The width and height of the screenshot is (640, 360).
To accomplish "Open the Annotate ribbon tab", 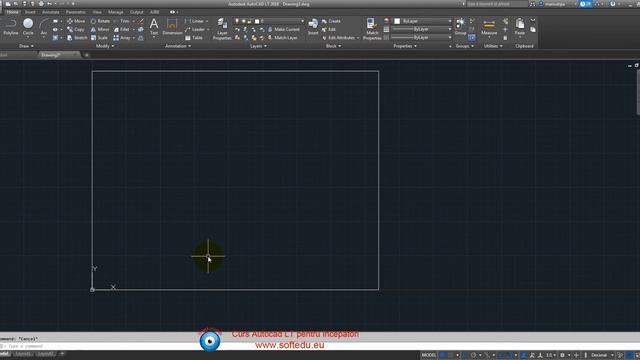I will click(x=51, y=12).
